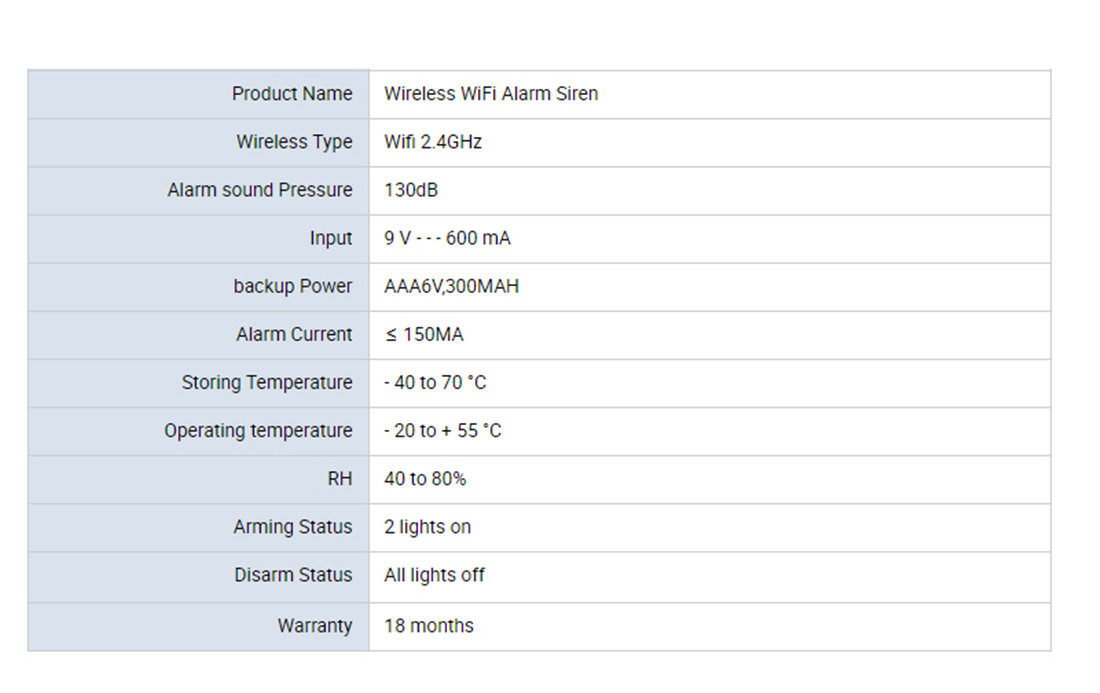
Task: Click the 9 V 600 mA value
Action: (447, 238)
